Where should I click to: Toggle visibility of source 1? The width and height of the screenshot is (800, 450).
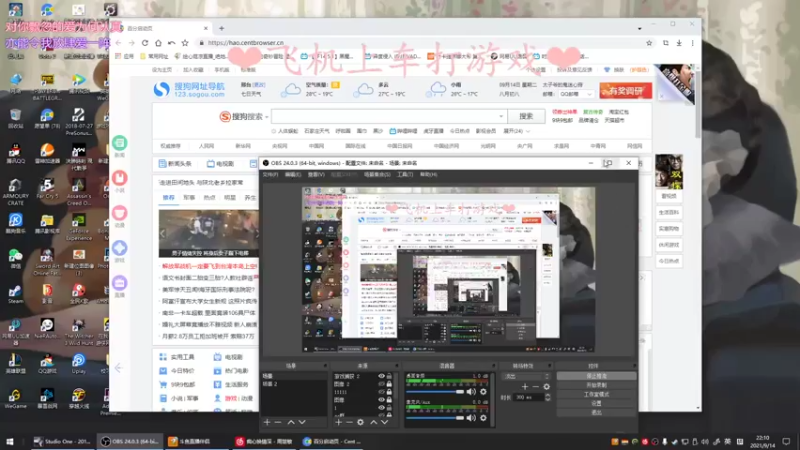coord(381,408)
